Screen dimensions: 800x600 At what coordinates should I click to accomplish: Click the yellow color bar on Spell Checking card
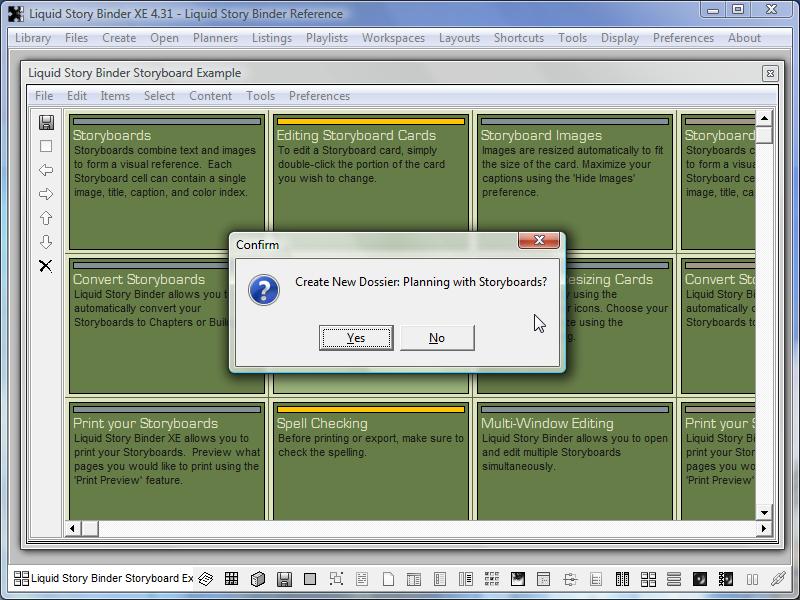click(370, 409)
